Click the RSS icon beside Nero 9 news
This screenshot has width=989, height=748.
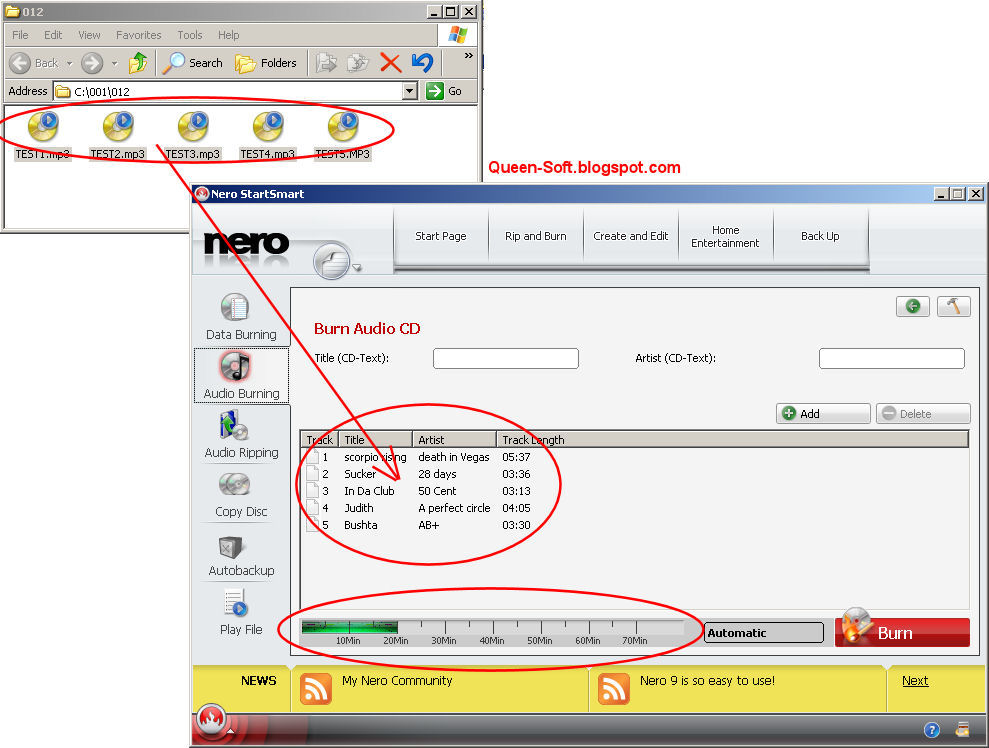pos(614,688)
